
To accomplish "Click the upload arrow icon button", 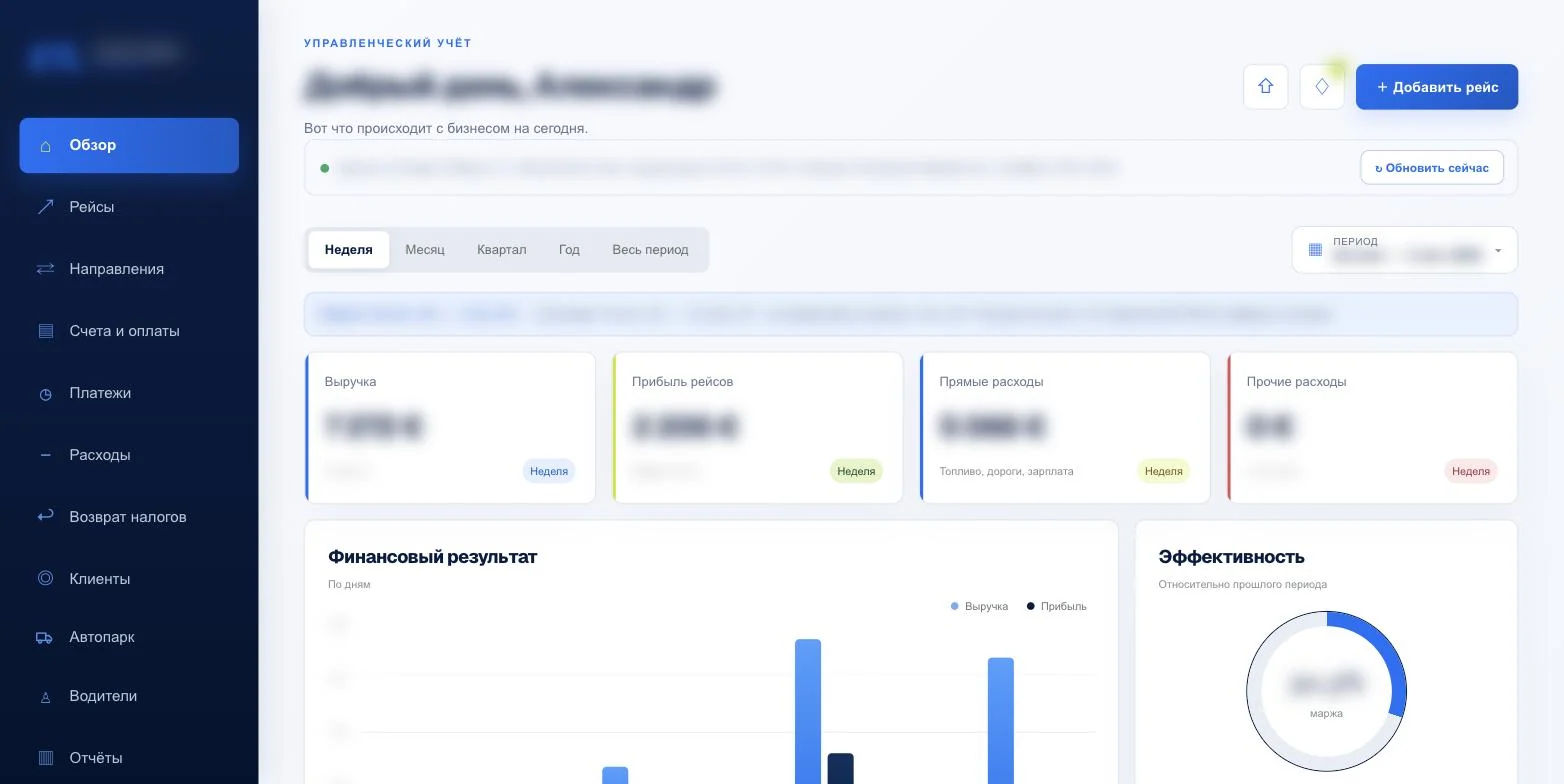I will coord(1266,87).
